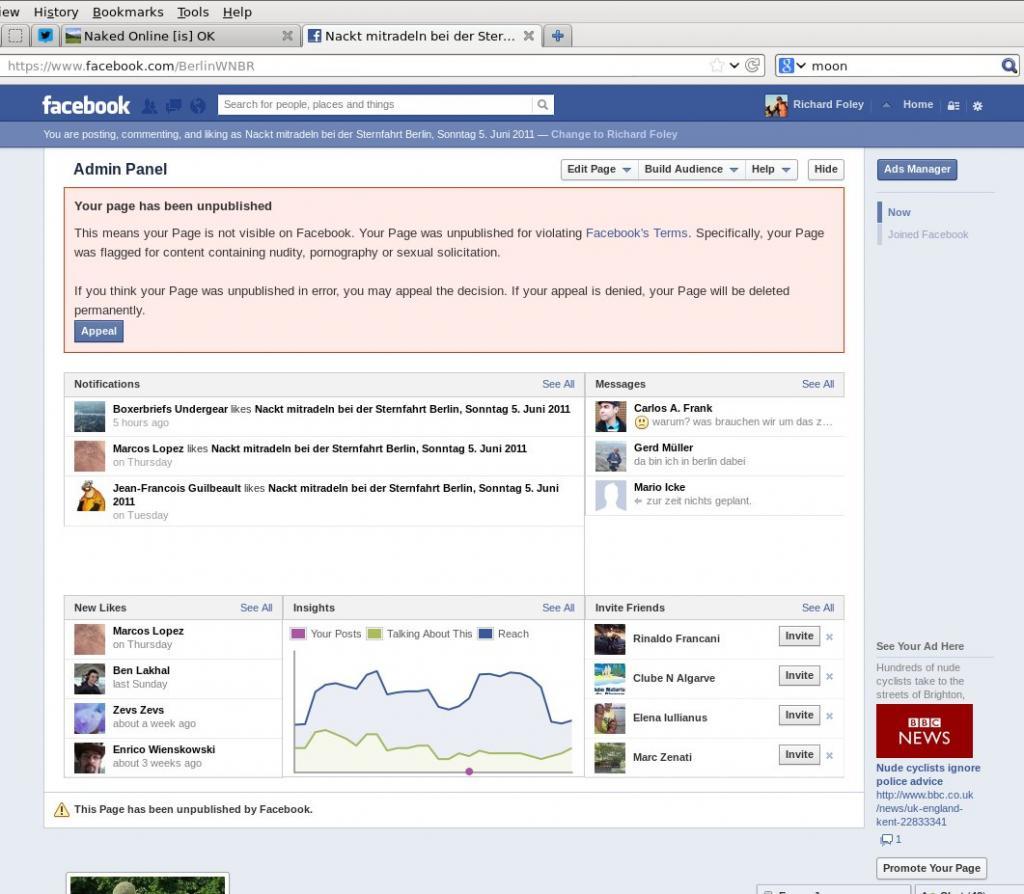This screenshot has height=894, width=1024.
Task: Click the BBC News ad image
Action: (924, 731)
